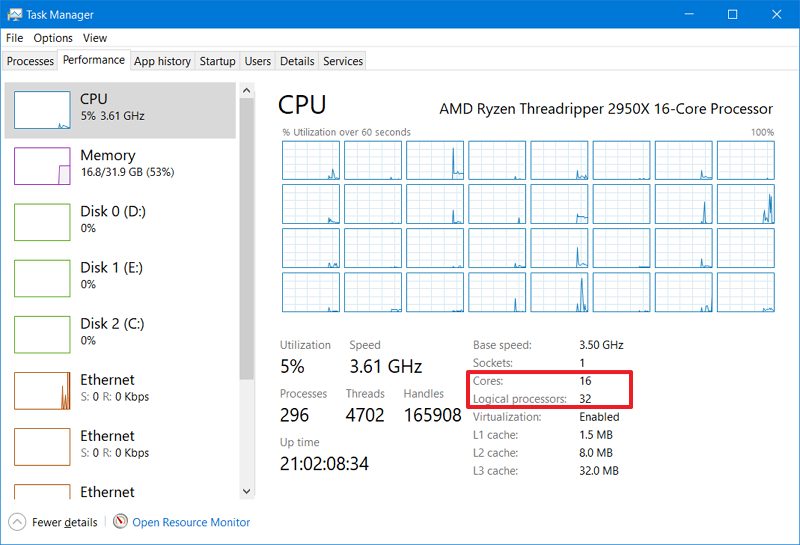
Task: Click the Cores value 16
Action: coord(585,381)
